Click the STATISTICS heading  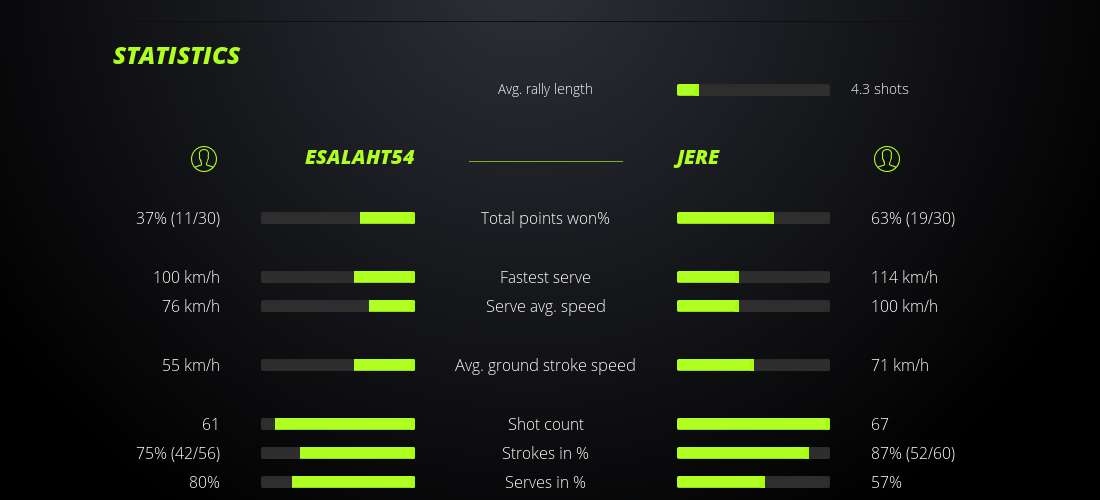177,56
